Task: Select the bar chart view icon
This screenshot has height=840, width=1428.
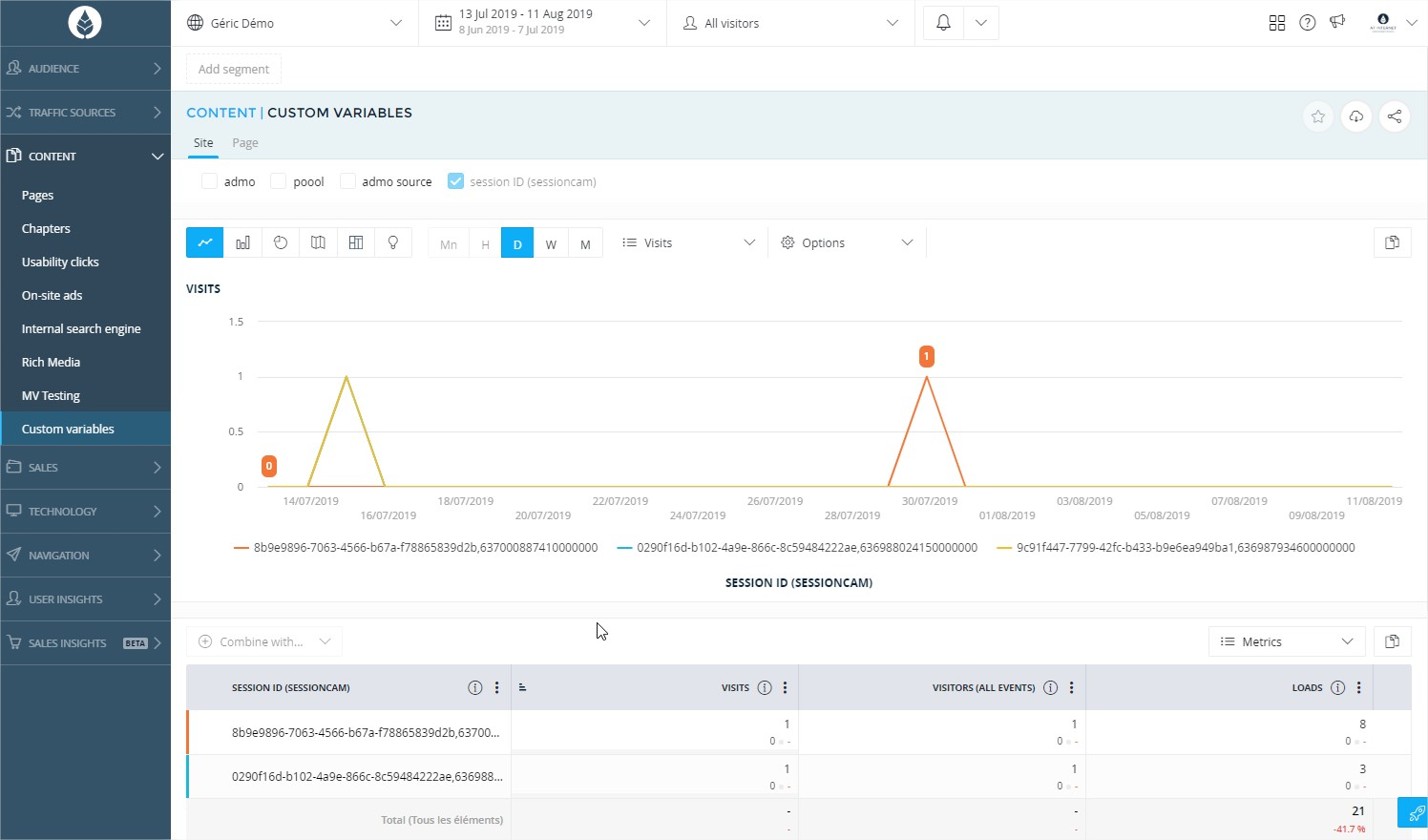Action: tap(242, 242)
